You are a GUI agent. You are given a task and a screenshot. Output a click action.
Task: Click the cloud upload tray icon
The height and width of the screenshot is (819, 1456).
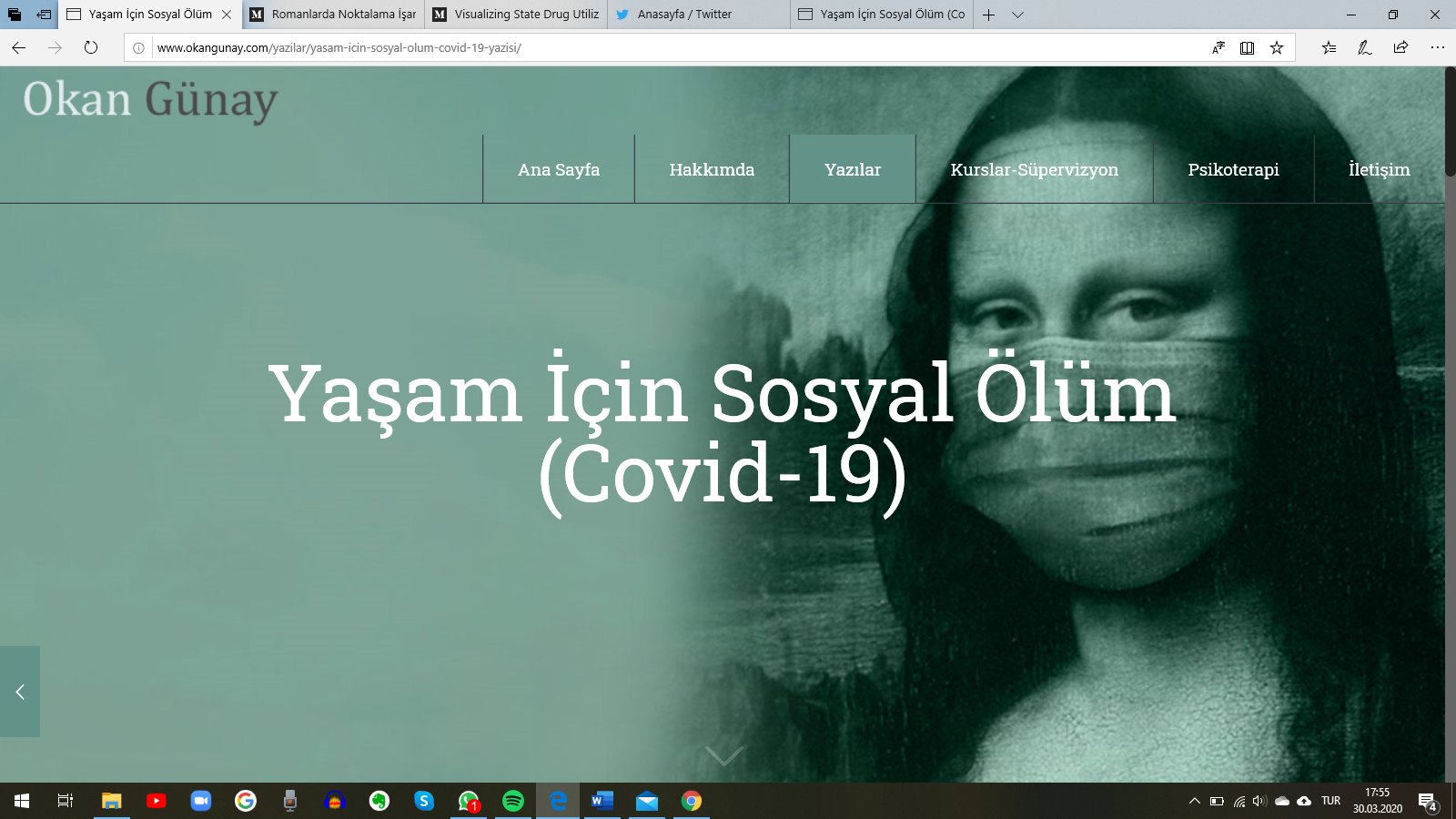(x=1304, y=801)
